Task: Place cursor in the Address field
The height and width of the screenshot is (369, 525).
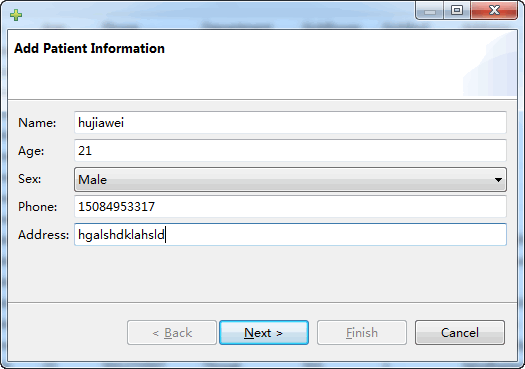Action: pos(290,234)
